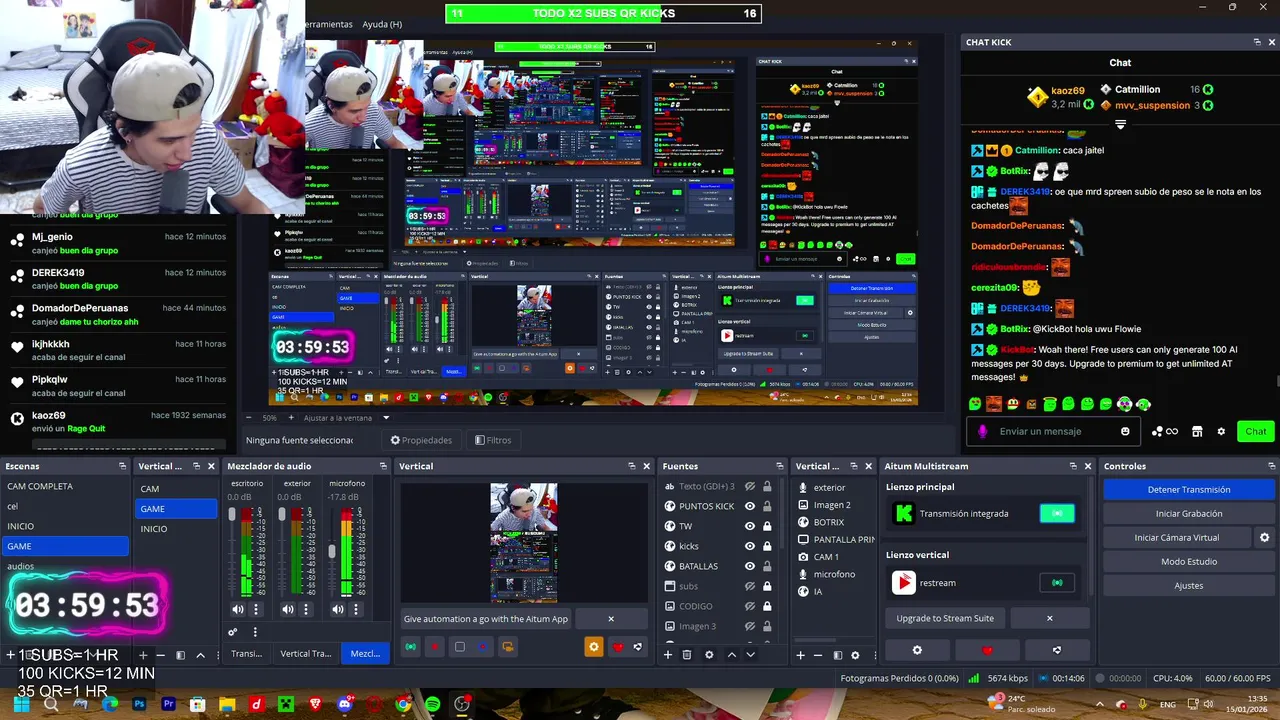The width and height of the screenshot is (1280, 720).
Task: Click Modo Estudio button
Action: pyautogui.click(x=1189, y=561)
